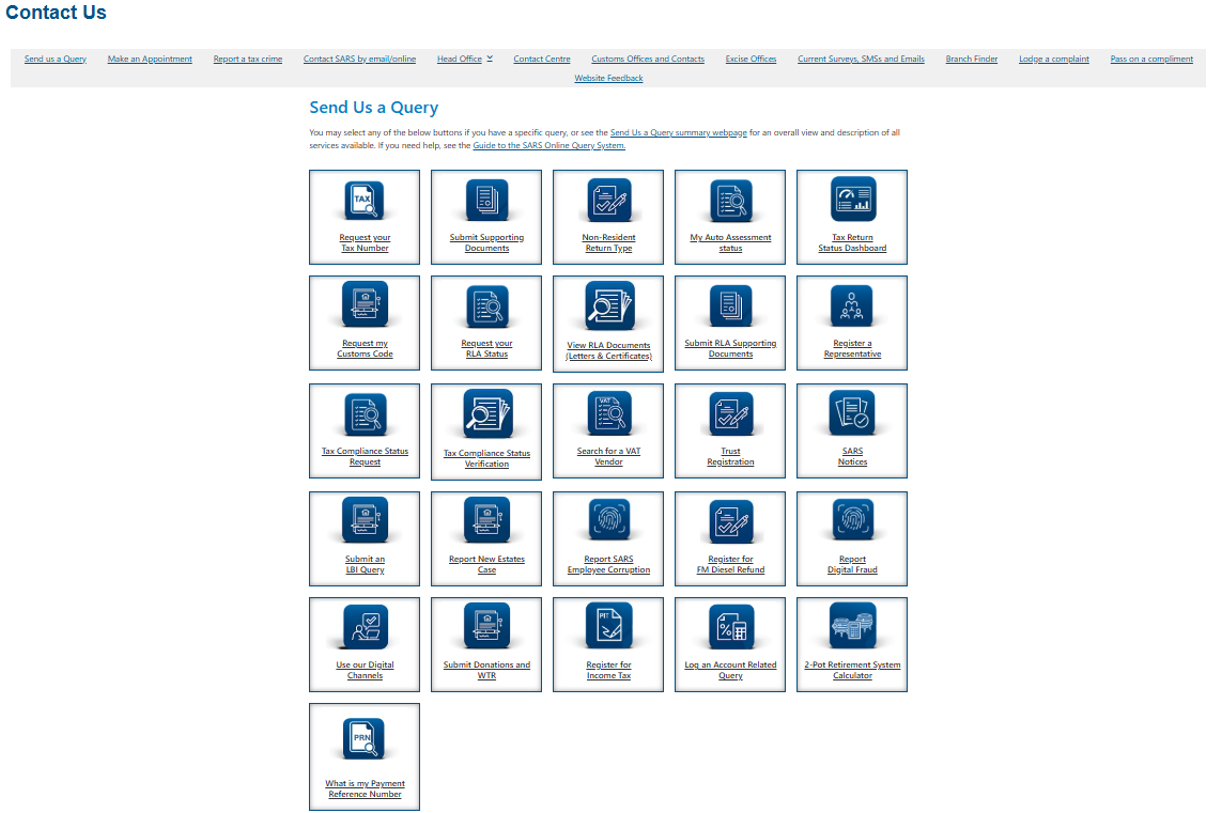Open the SARS Notices icon
This screenshot has height=813, width=1212.
point(853,414)
